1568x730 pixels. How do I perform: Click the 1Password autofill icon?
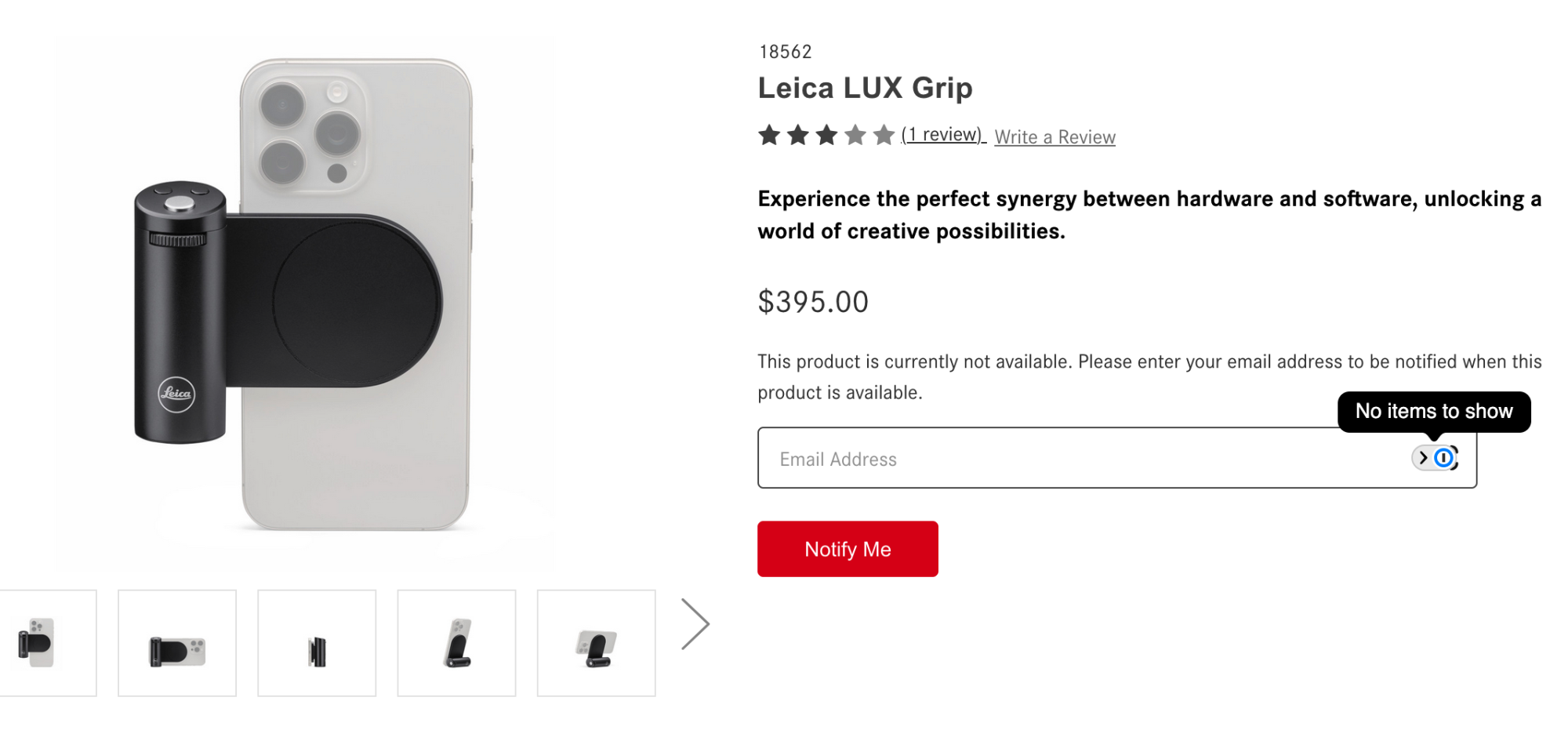[x=1444, y=458]
